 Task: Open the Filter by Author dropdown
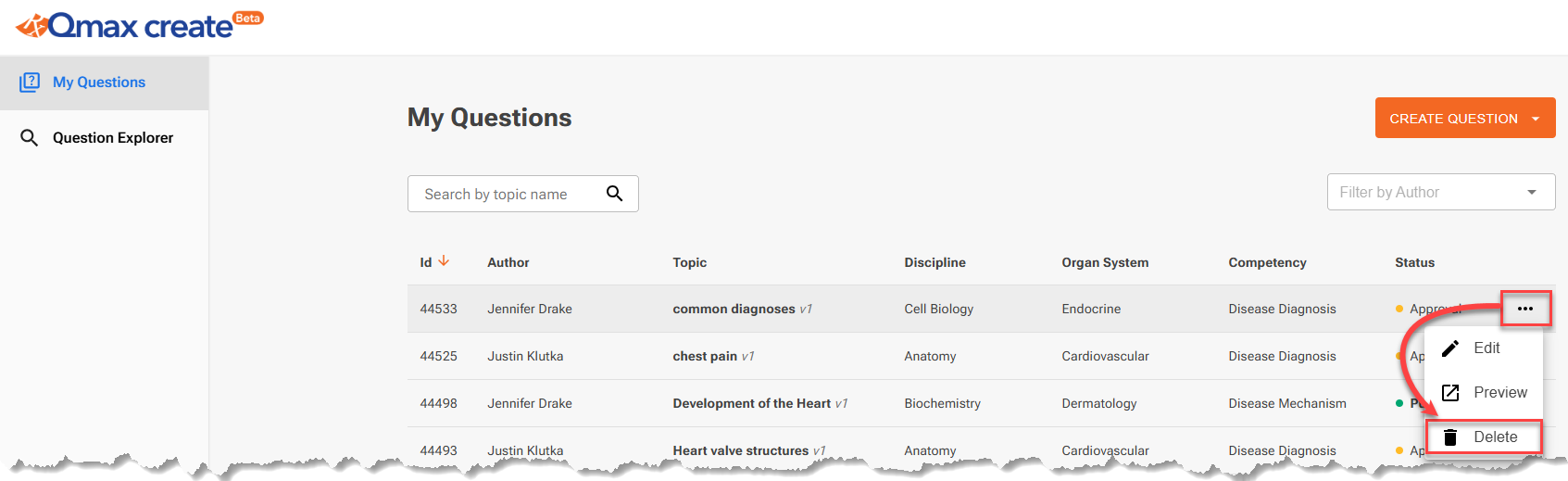pos(1440,193)
